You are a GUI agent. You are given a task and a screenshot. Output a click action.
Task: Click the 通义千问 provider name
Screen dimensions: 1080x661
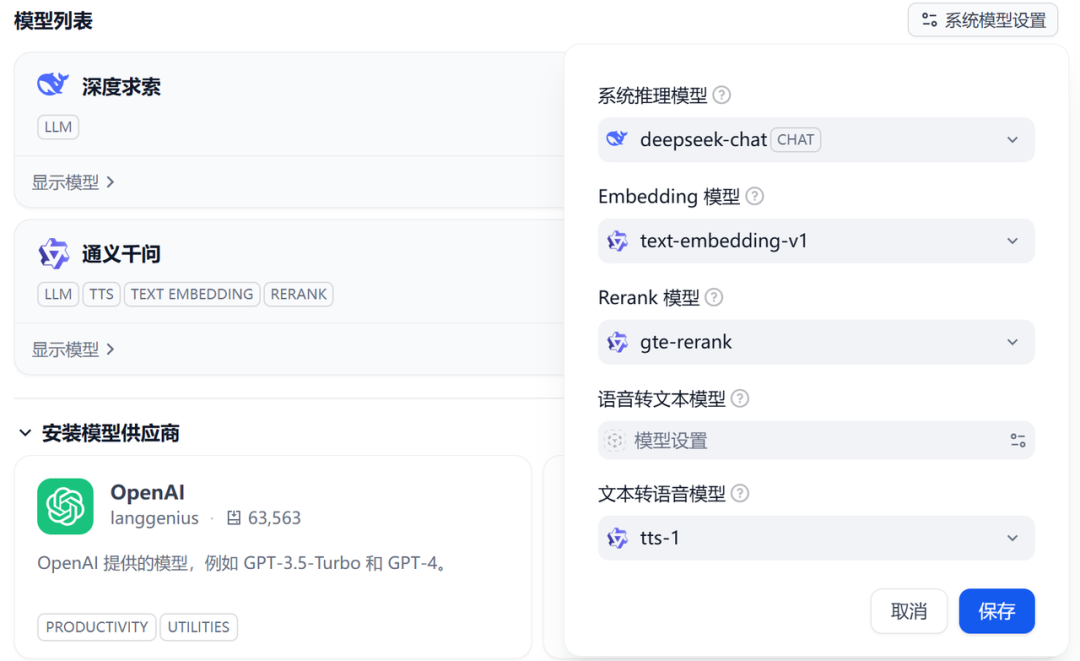click(121, 254)
